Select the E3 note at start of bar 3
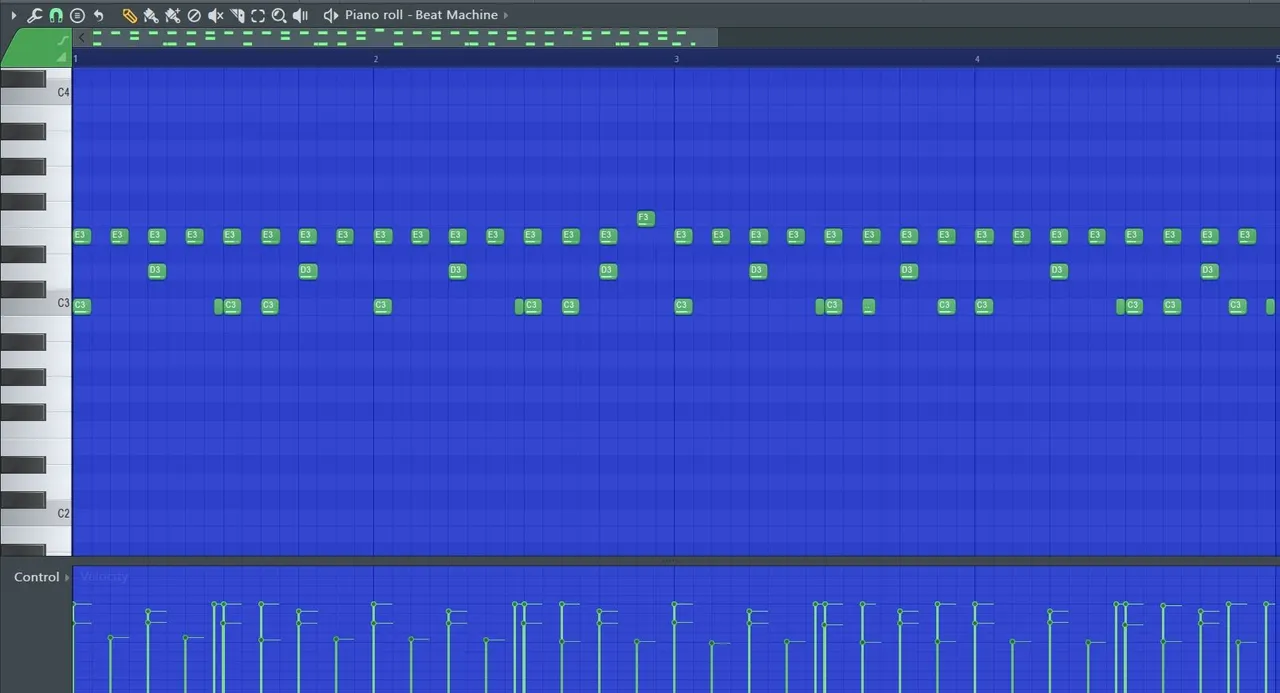 [683, 236]
